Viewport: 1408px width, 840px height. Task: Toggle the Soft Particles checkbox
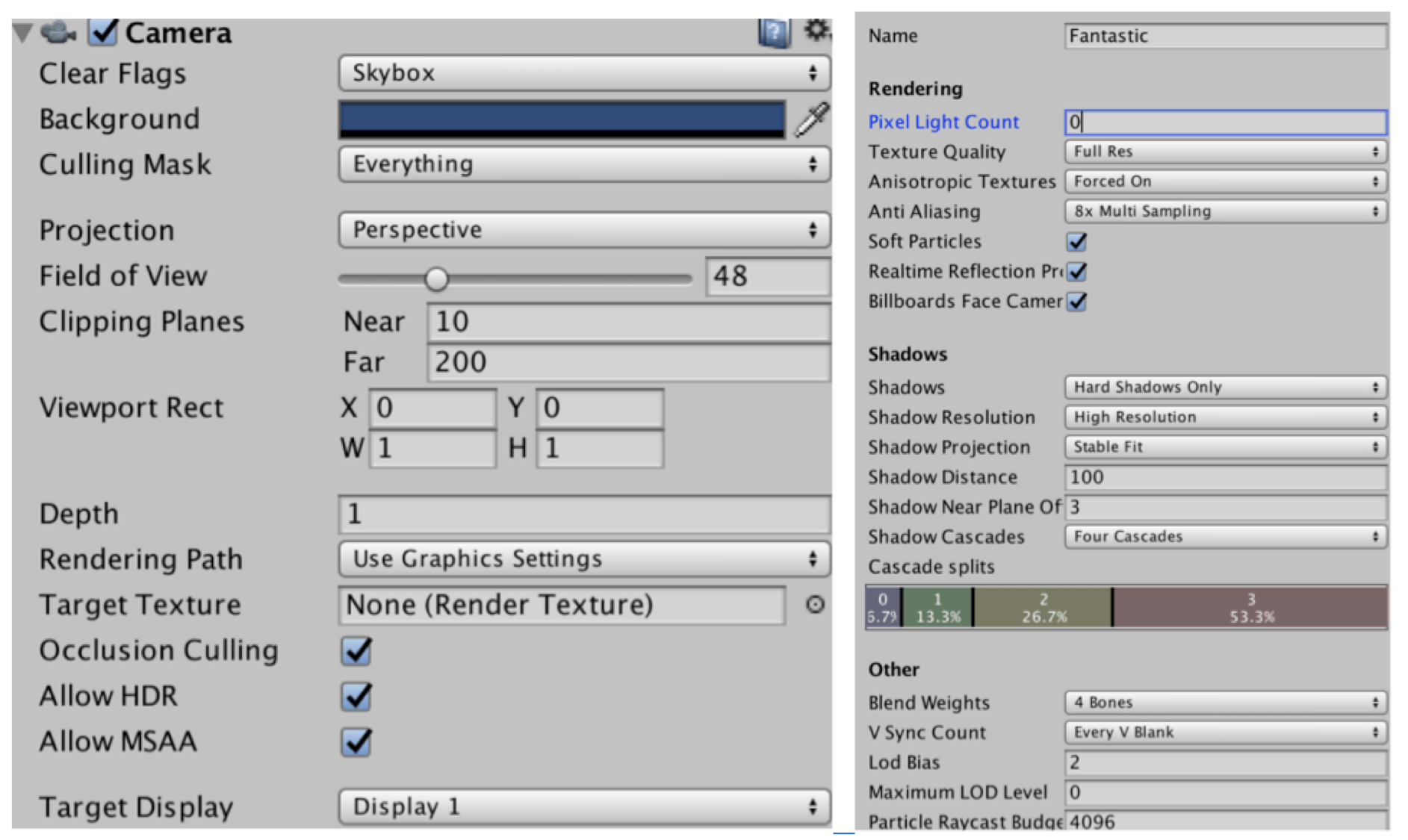coord(1077,242)
